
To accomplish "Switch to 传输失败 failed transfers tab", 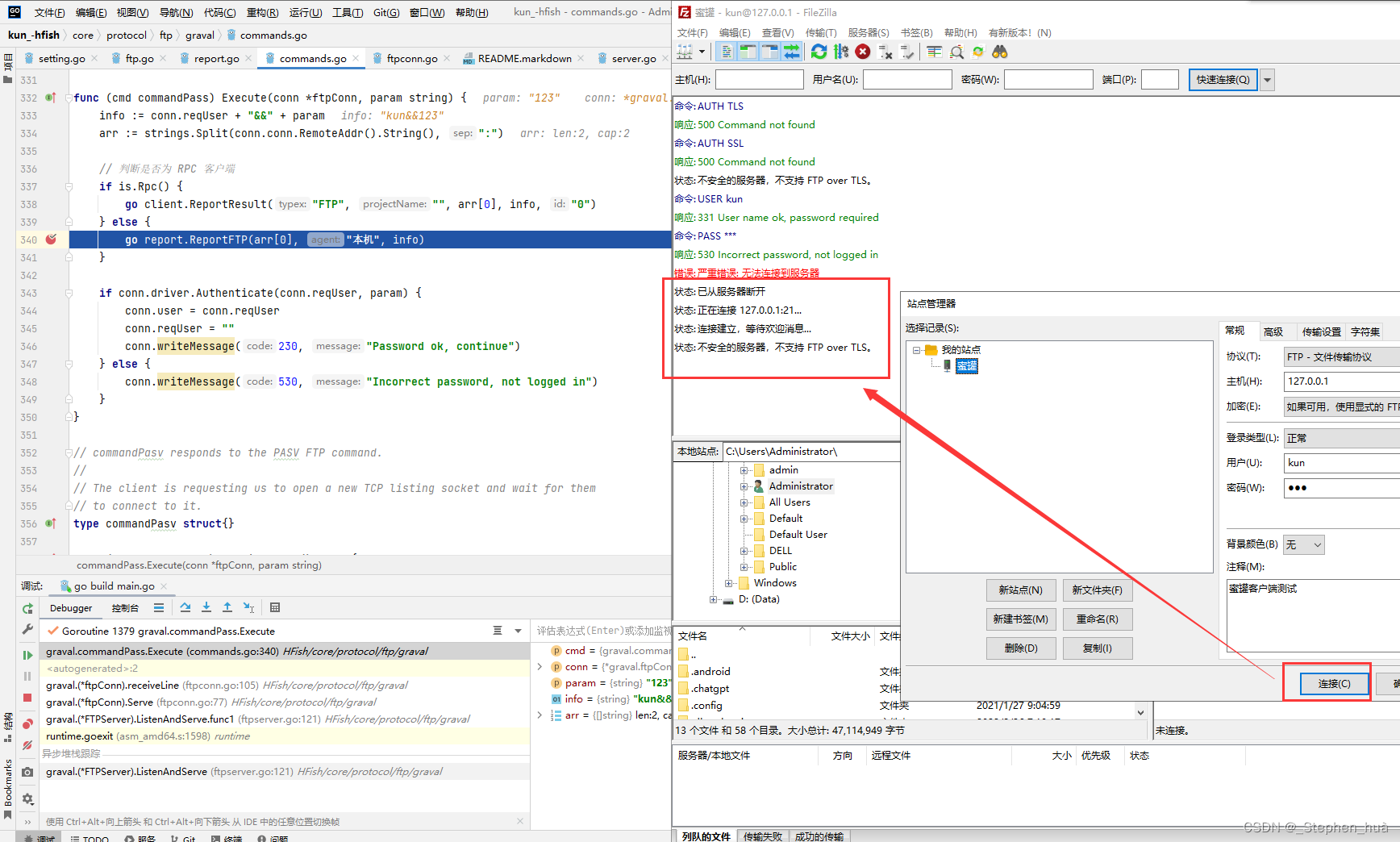I will (x=762, y=836).
